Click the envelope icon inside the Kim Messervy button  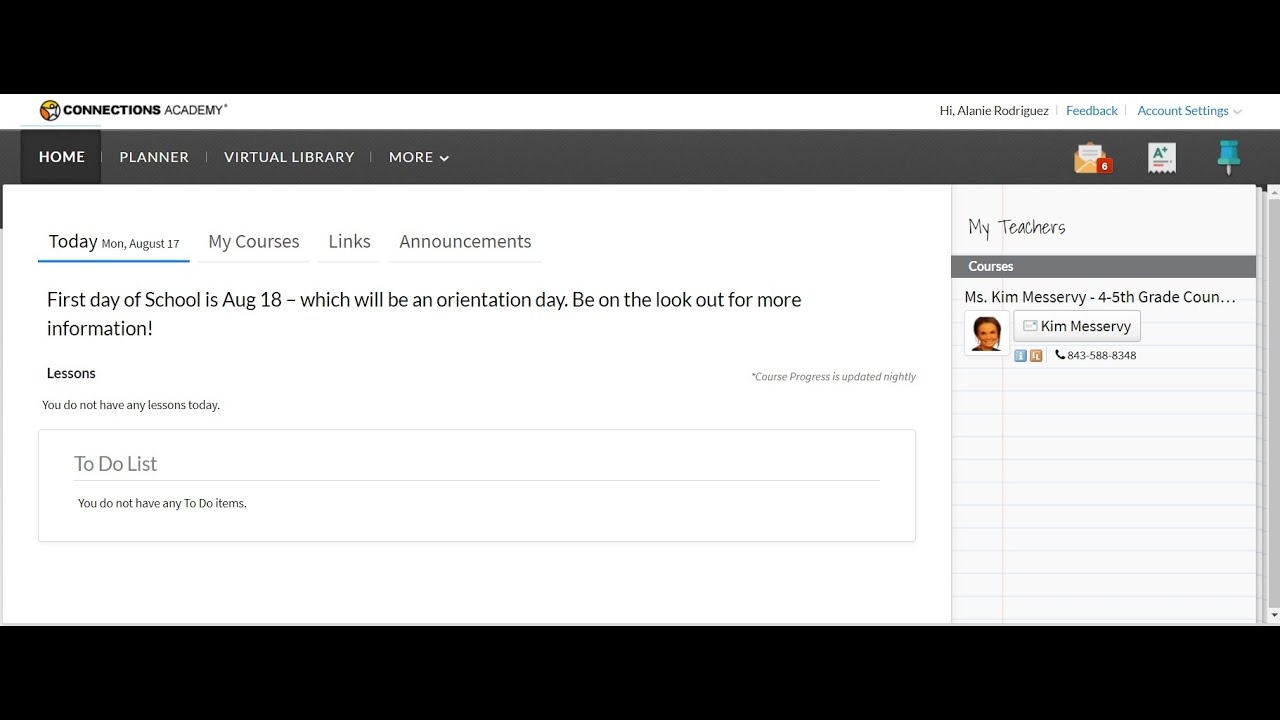click(1030, 325)
